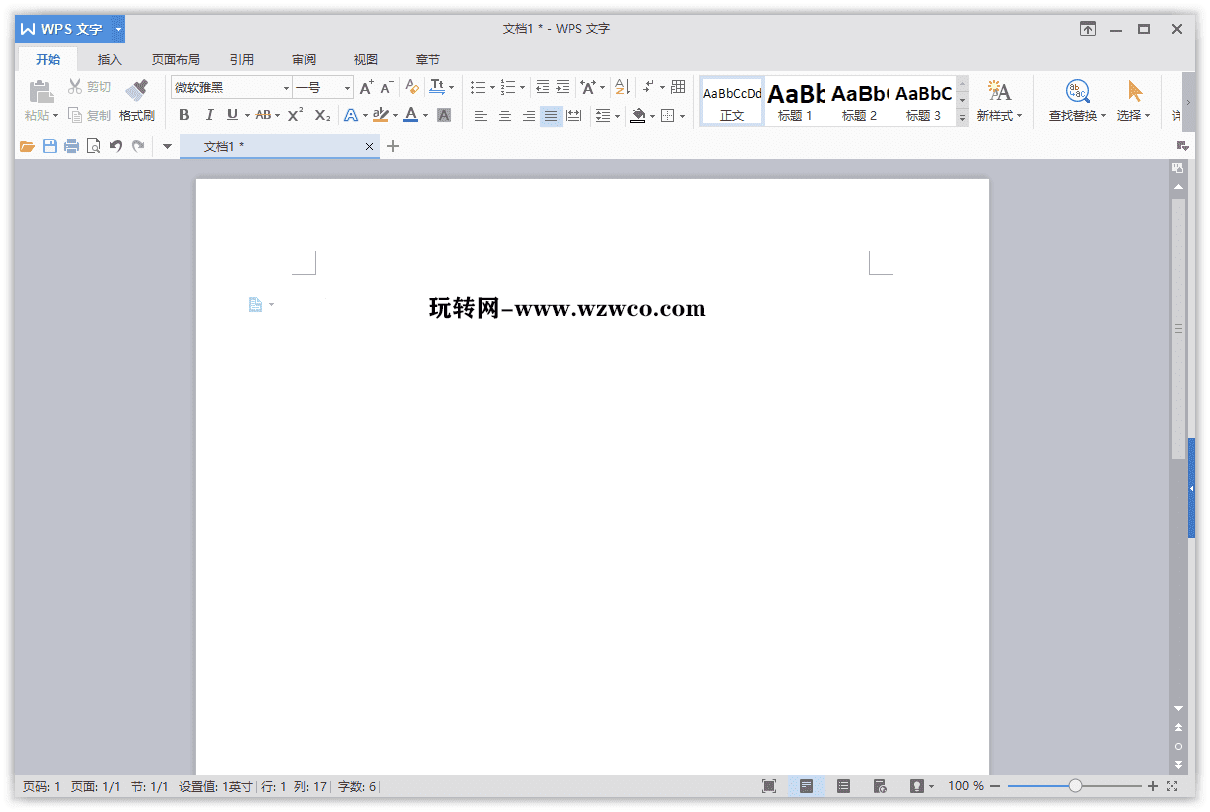Select the Format Painter tool
The width and height of the screenshot is (1210, 812).
pos(136,100)
